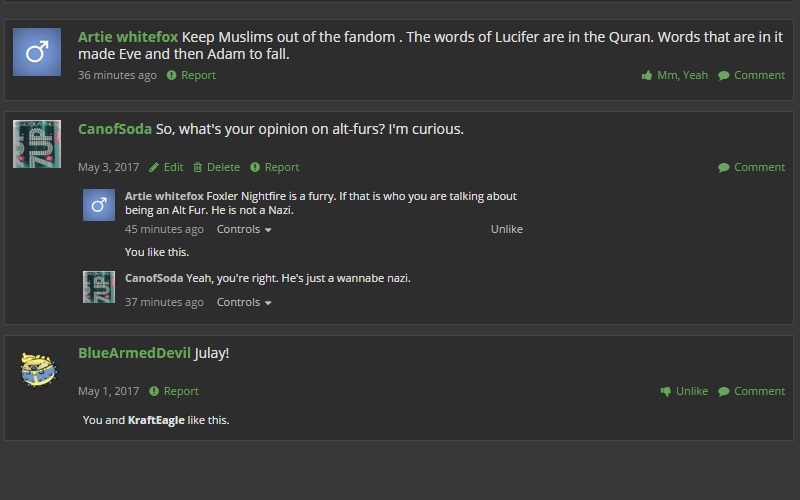Click comment bubble icon on Artie whitefox's post
Screen dimensions: 800x500
point(723,76)
